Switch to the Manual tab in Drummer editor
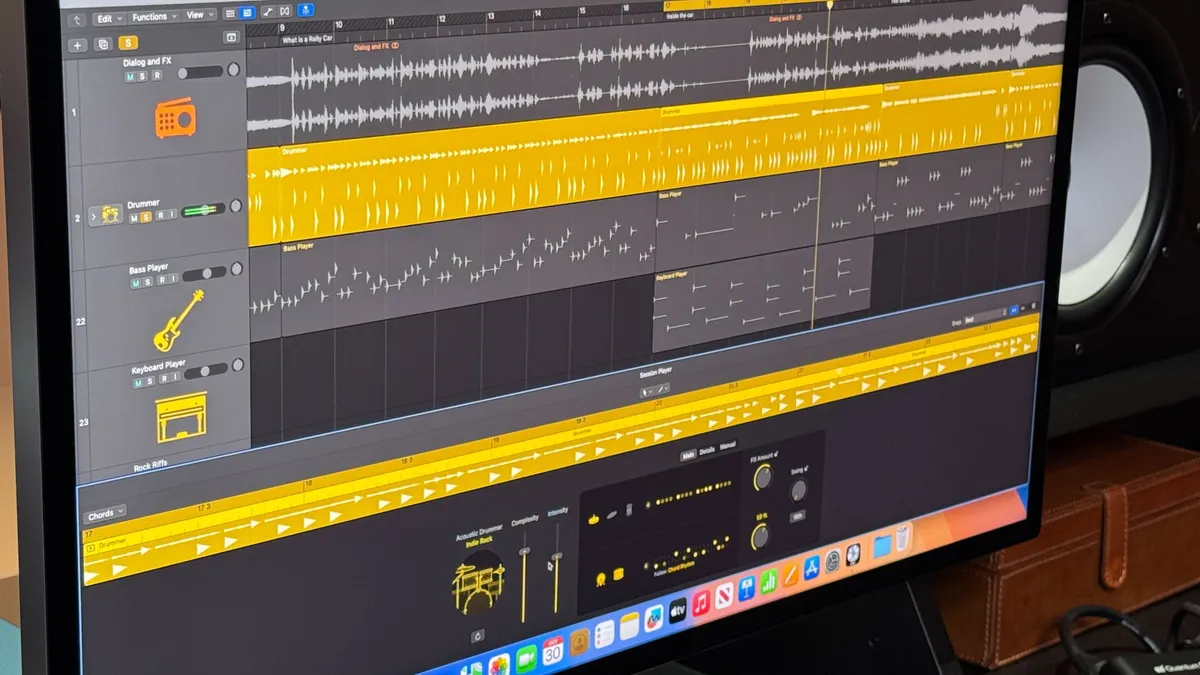Screen dimensions: 1200x675 click(x=728, y=446)
